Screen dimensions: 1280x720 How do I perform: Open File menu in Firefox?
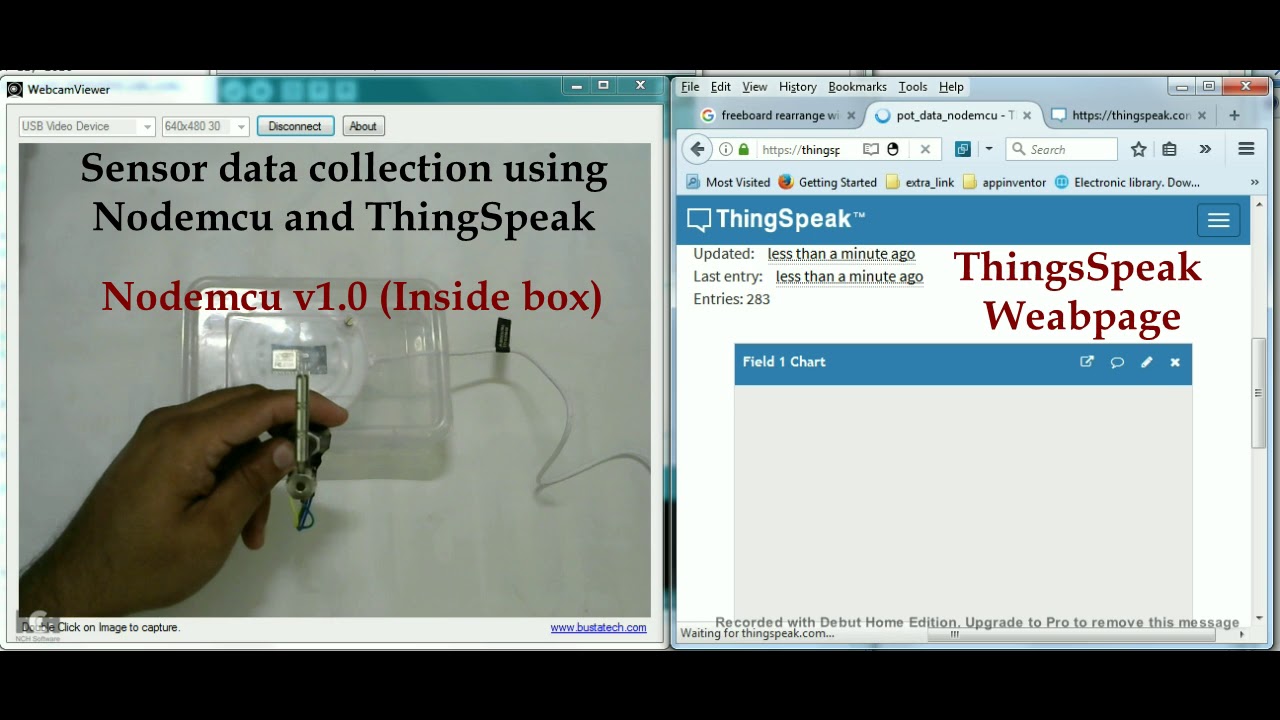pyautogui.click(x=690, y=87)
